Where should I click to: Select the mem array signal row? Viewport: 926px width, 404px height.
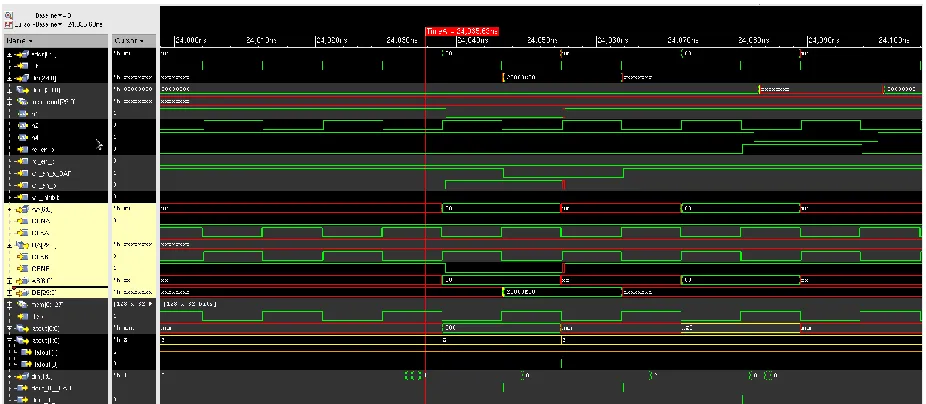[56, 304]
